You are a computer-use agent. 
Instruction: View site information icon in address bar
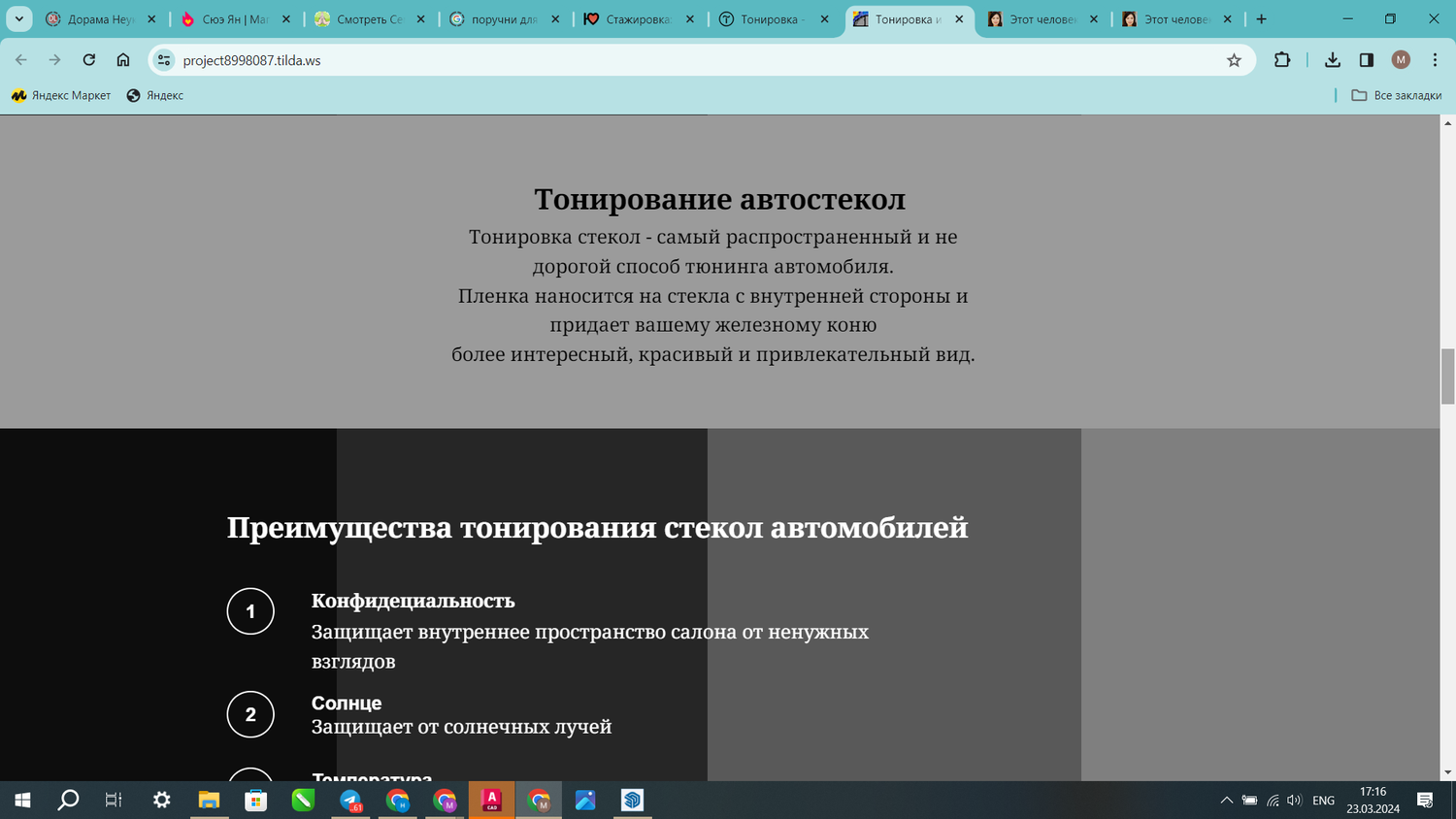pos(164,60)
